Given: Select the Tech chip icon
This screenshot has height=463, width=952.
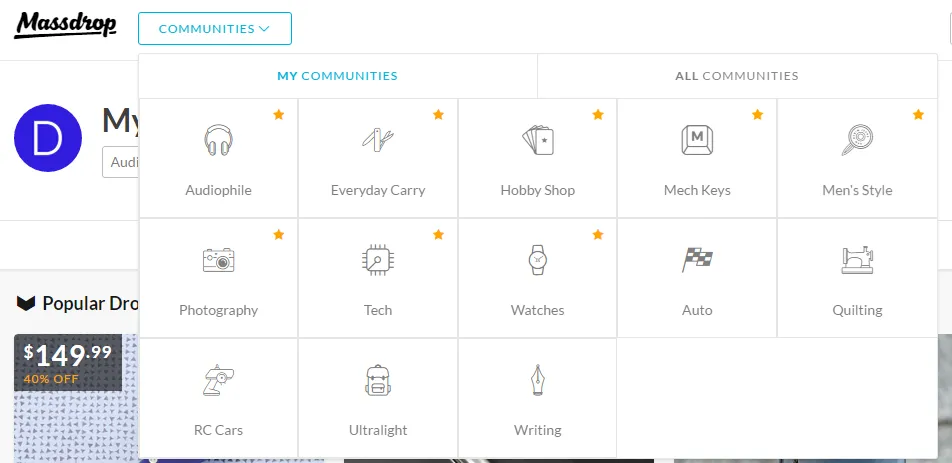Looking at the screenshot, I should [x=378, y=260].
